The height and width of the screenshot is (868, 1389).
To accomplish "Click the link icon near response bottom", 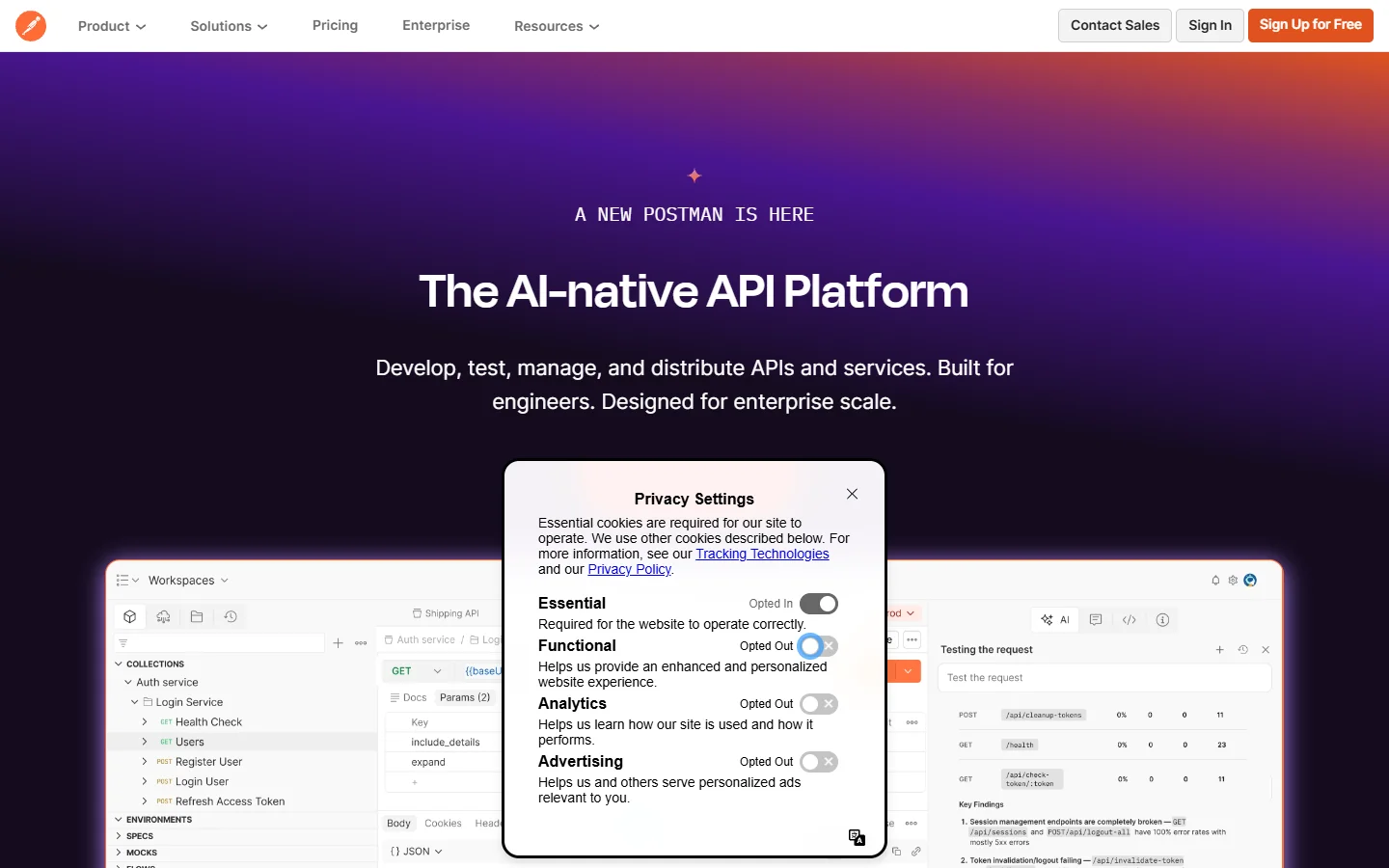I will pyautogui.click(x=916, y=851).
